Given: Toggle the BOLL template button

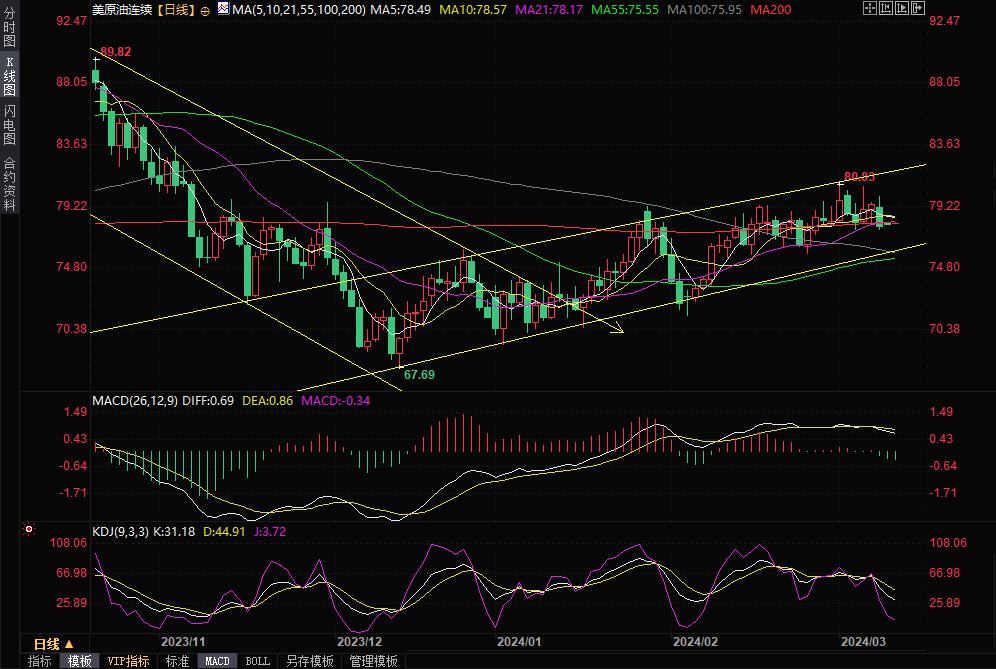Looking at the screenshot, I should 257,661.
